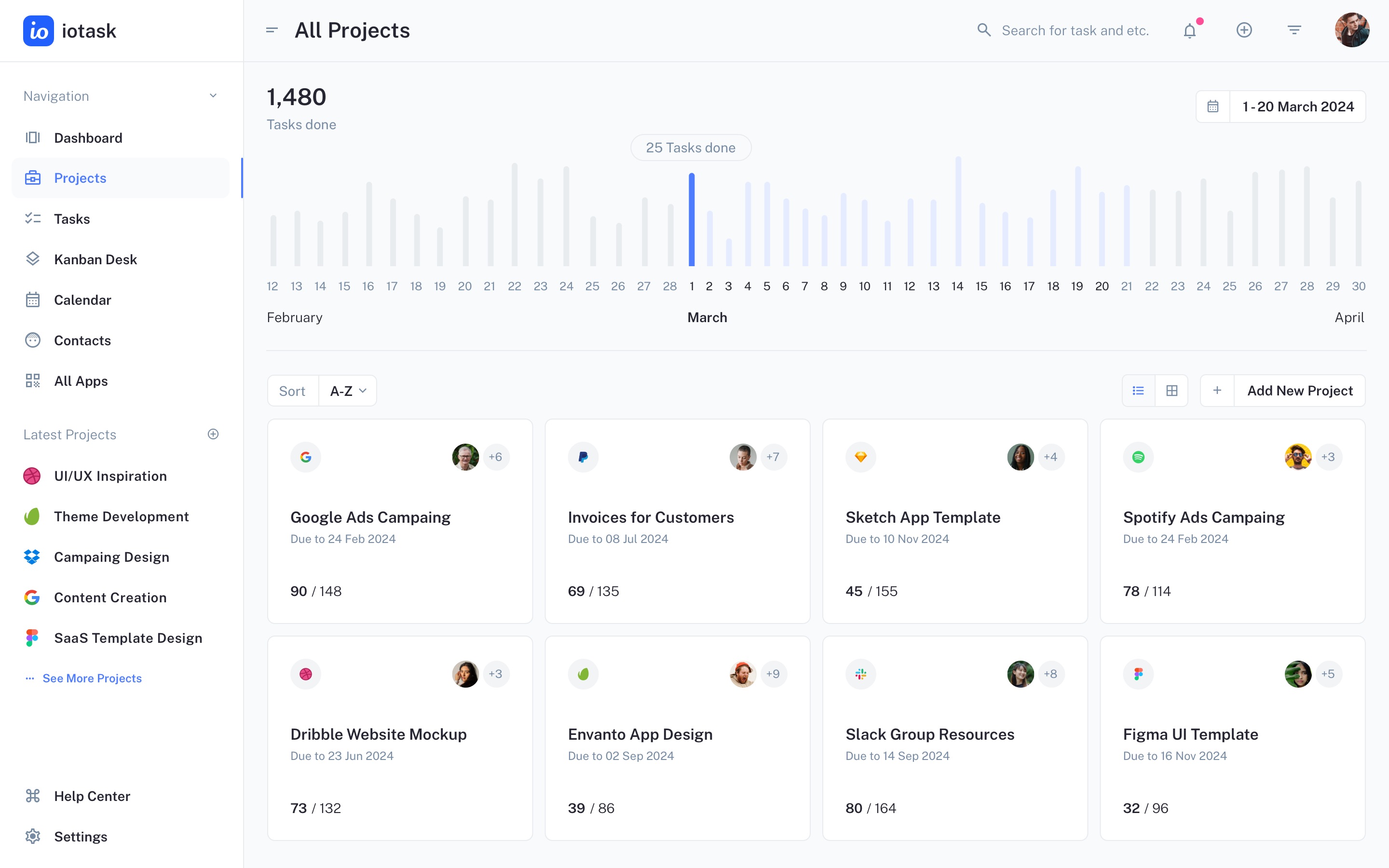Click the add circle icon in header

(1244, 30)
